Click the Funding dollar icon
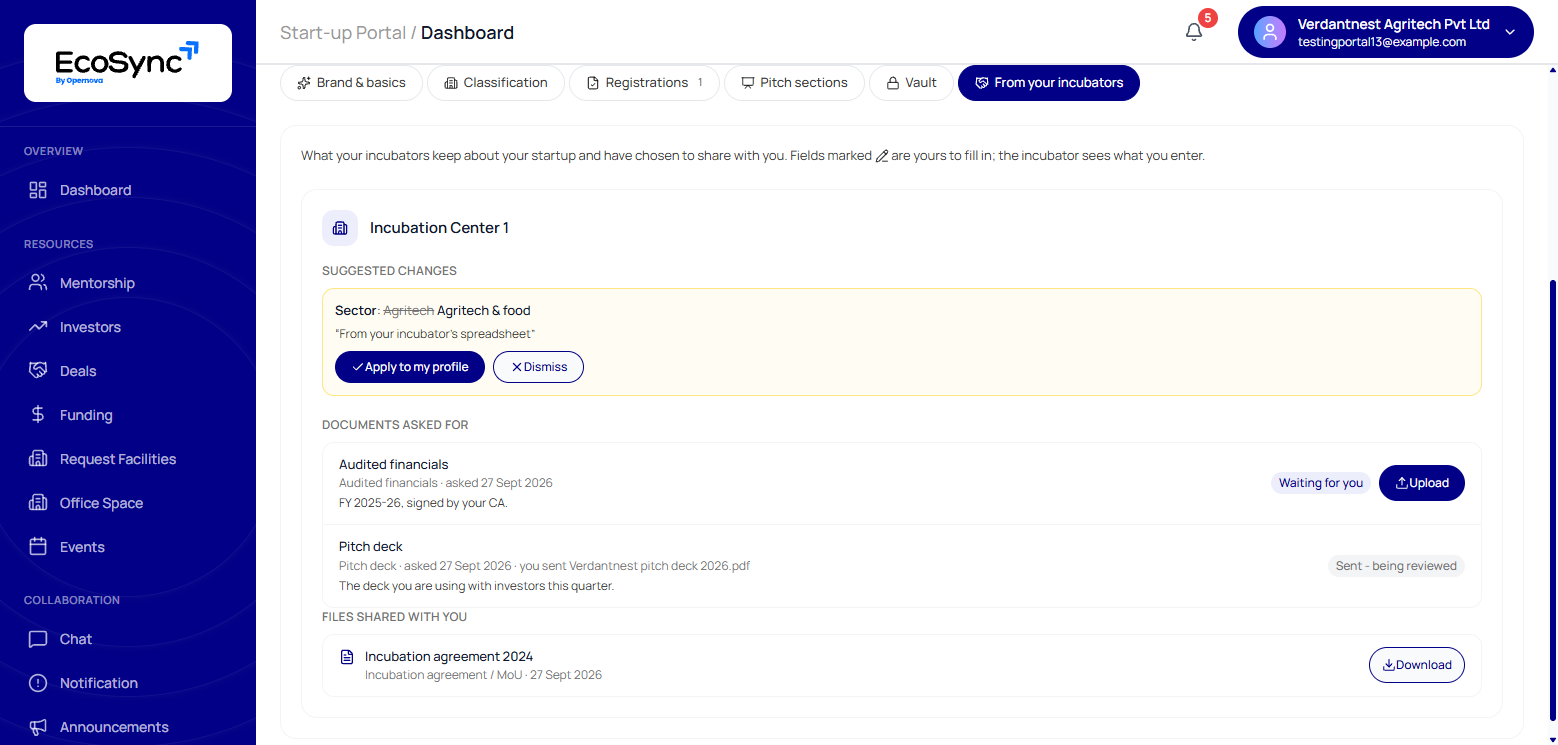The height and width of the screenshot is (745, 1558). (38, 415)
